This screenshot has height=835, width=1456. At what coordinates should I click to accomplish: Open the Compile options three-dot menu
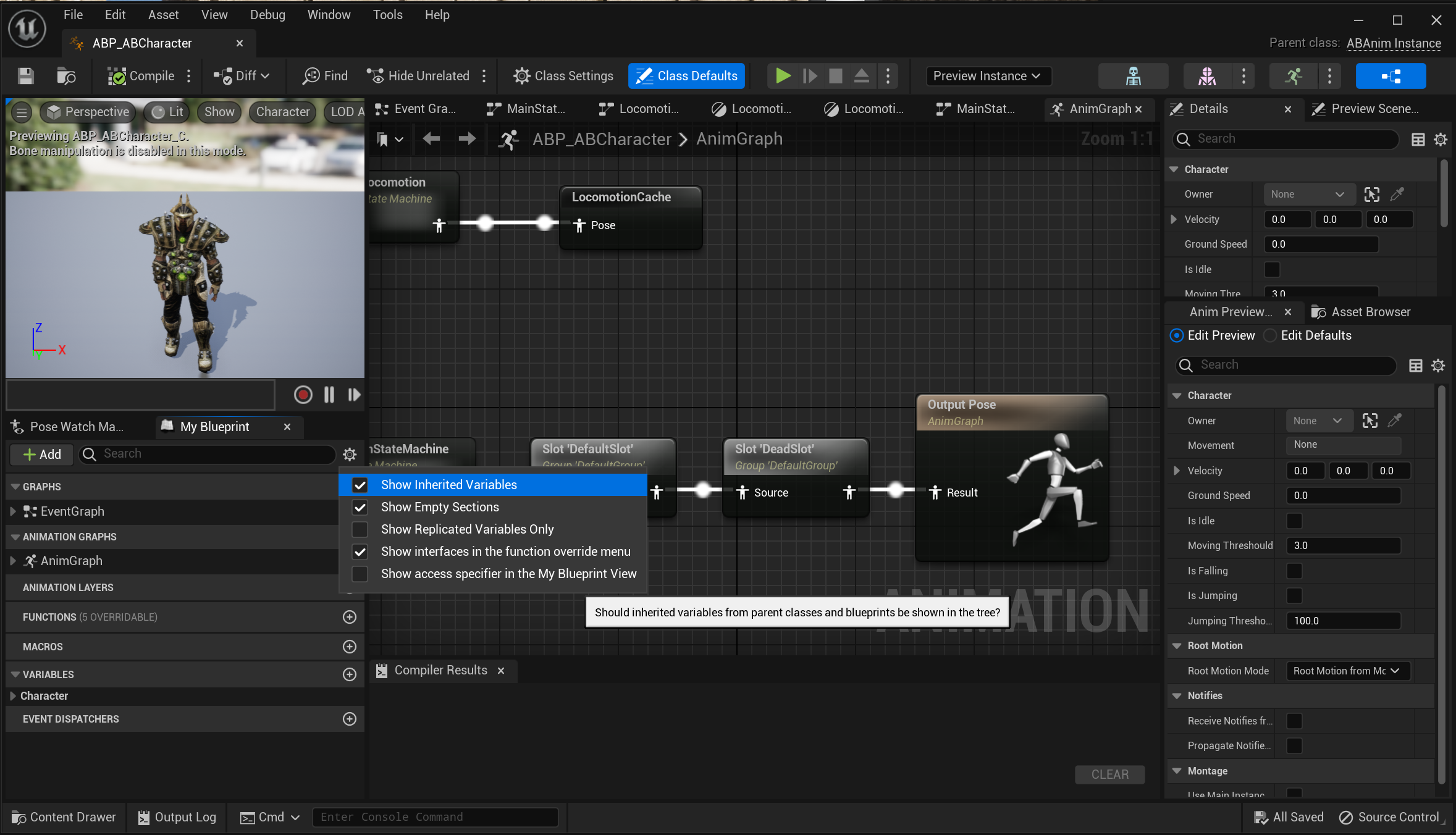coord(189,76)
